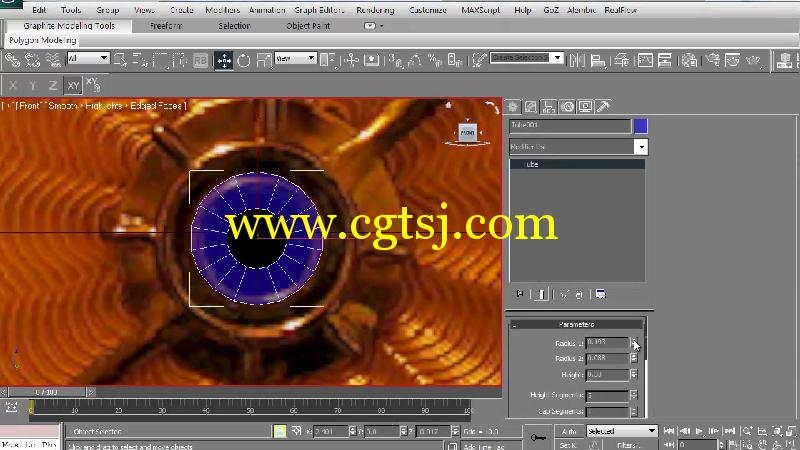Select Tube in the modifier stack

pos(577,164)
